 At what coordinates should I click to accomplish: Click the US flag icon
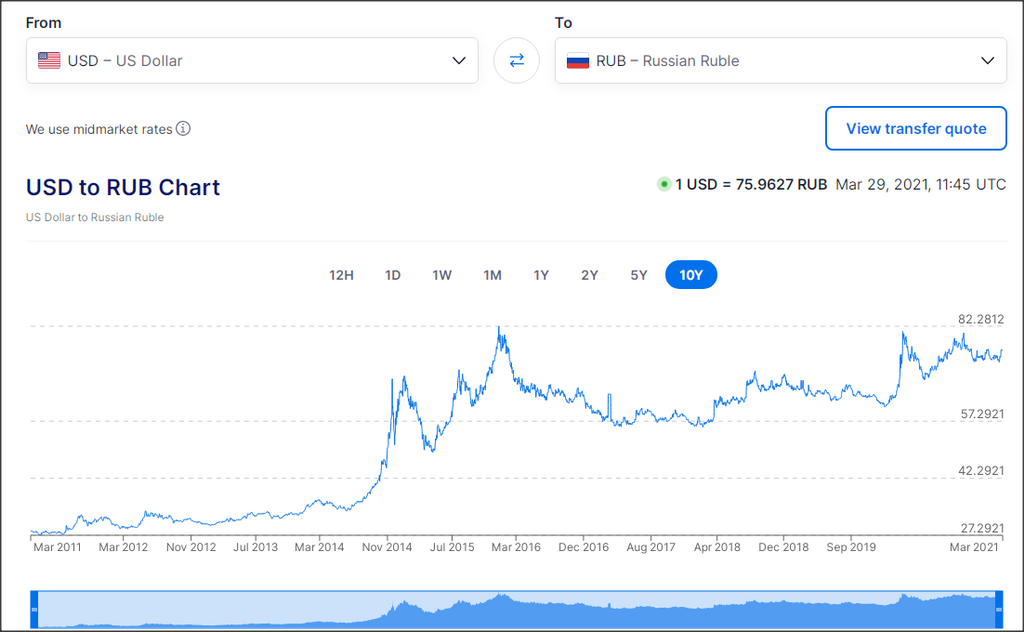pyautogui.click(x=49, y=61)
